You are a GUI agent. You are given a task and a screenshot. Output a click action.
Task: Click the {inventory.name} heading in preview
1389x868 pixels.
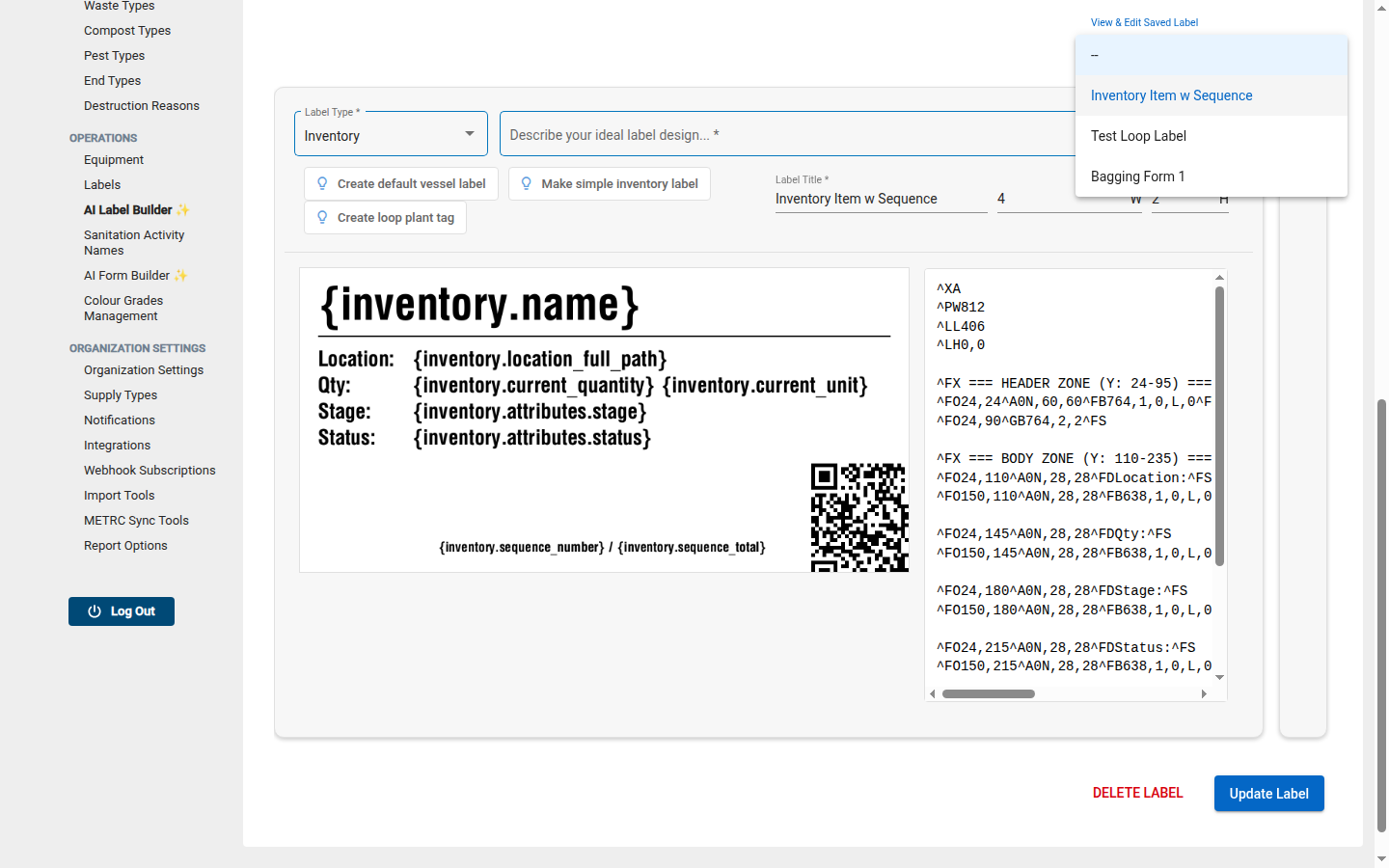(479, 306)
